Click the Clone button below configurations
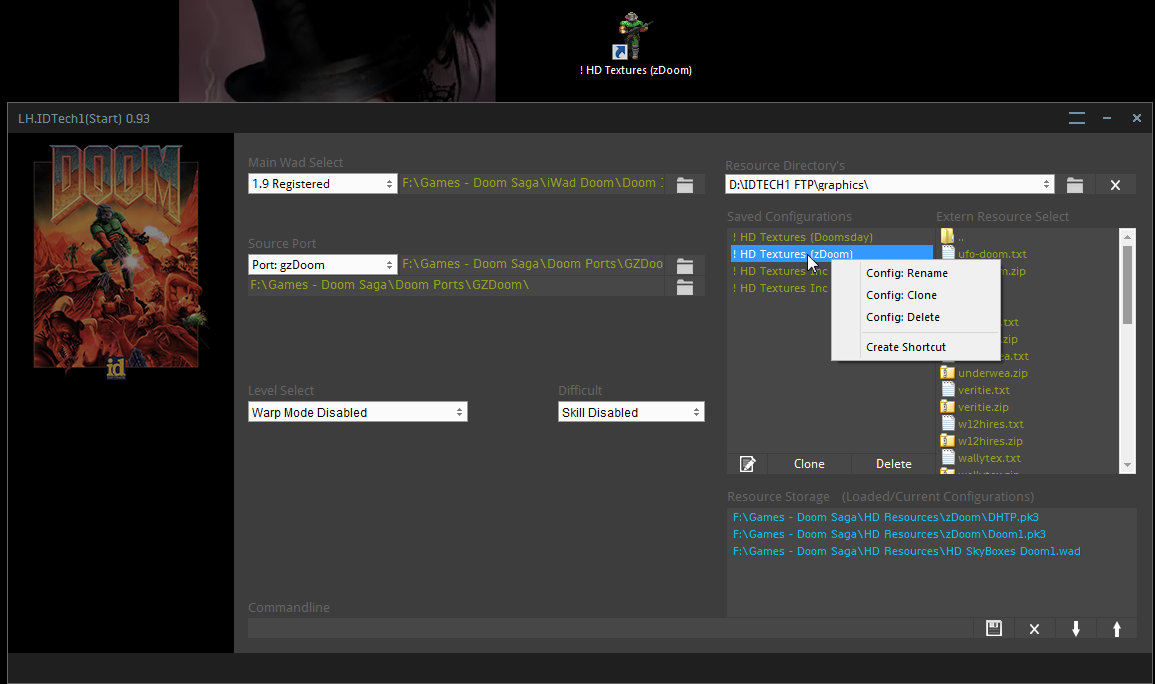 tap(809, 464)
